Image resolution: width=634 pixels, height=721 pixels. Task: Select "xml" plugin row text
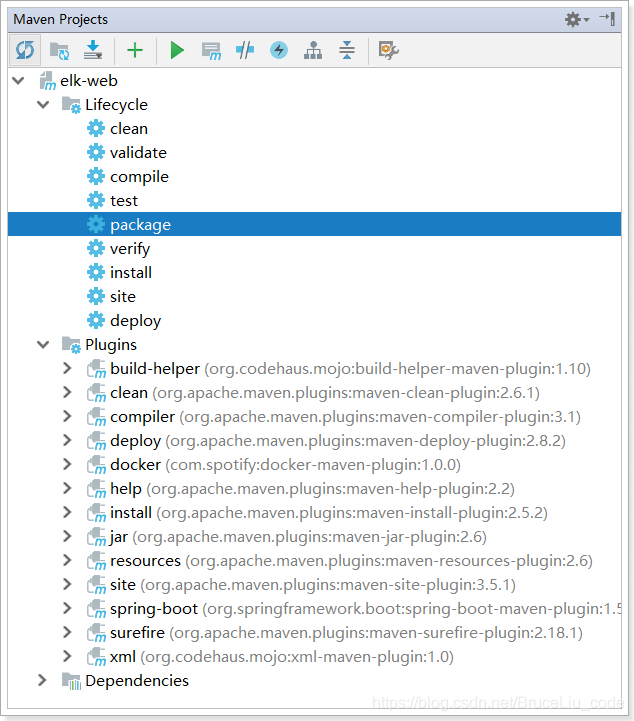point(282,657)
